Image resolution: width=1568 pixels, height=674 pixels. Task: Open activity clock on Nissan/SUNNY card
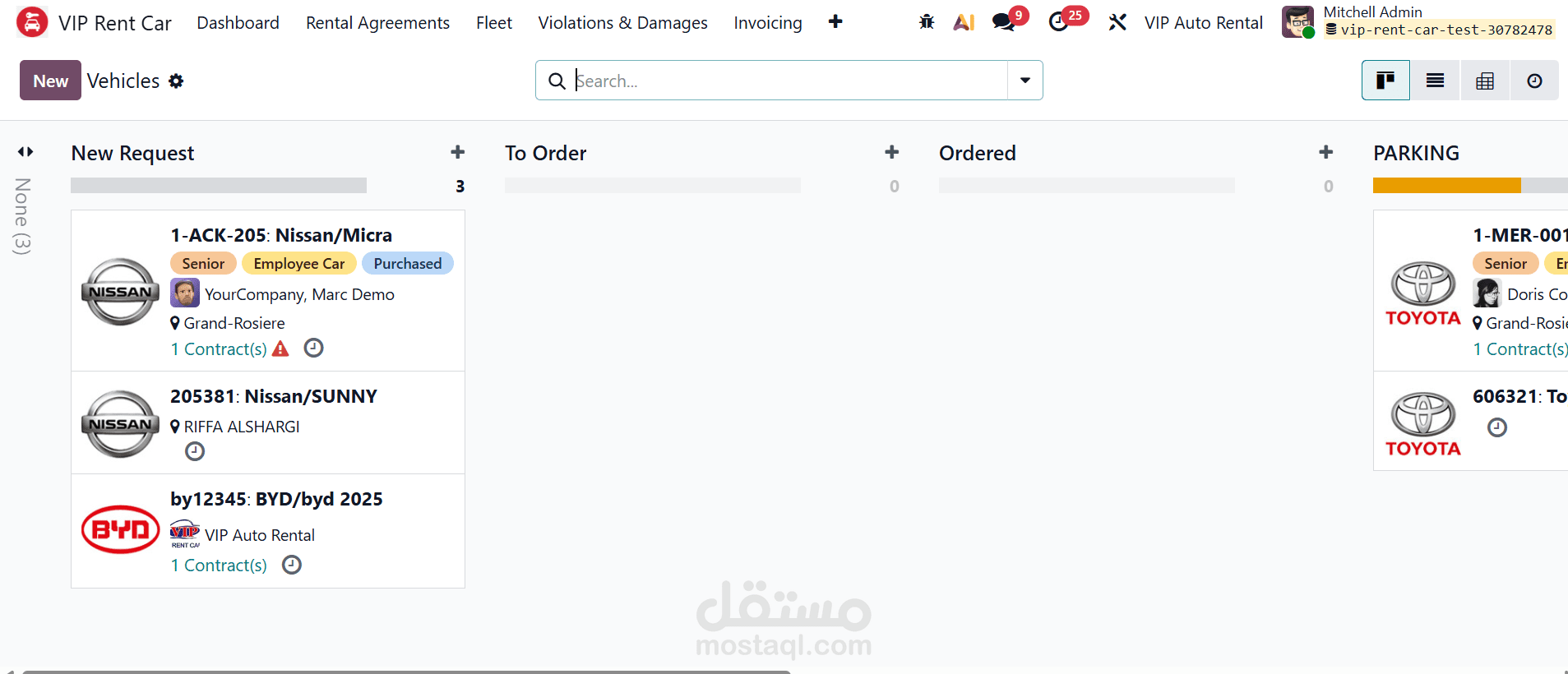pyautogui.click(x=195, y=451)
